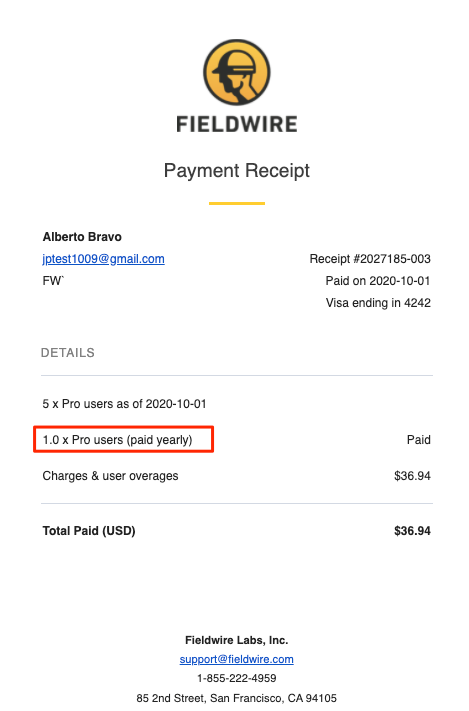Click the Paid status label

[x=419, y=440]
